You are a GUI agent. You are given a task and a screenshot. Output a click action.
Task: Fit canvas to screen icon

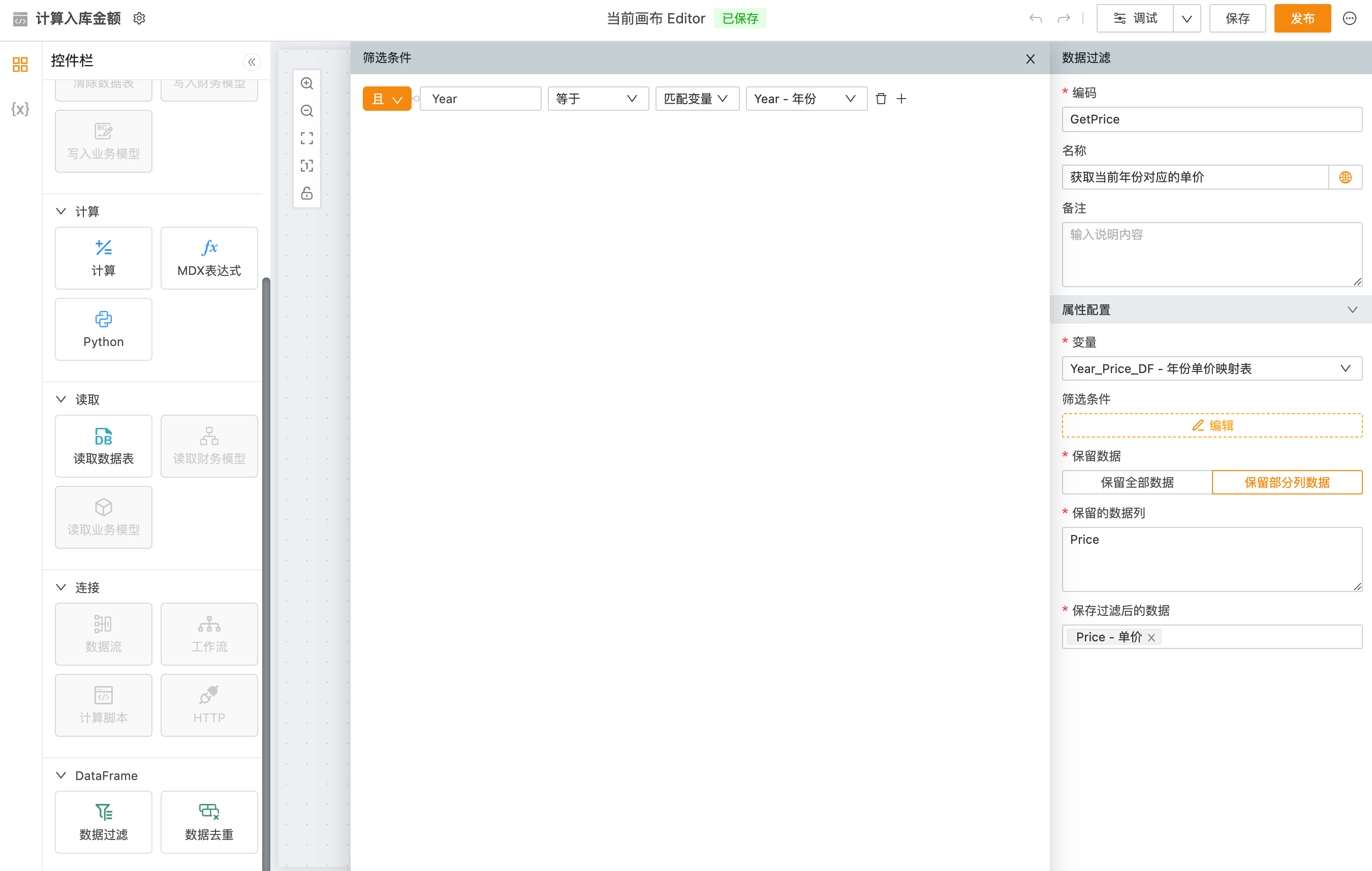coord(306,138)
